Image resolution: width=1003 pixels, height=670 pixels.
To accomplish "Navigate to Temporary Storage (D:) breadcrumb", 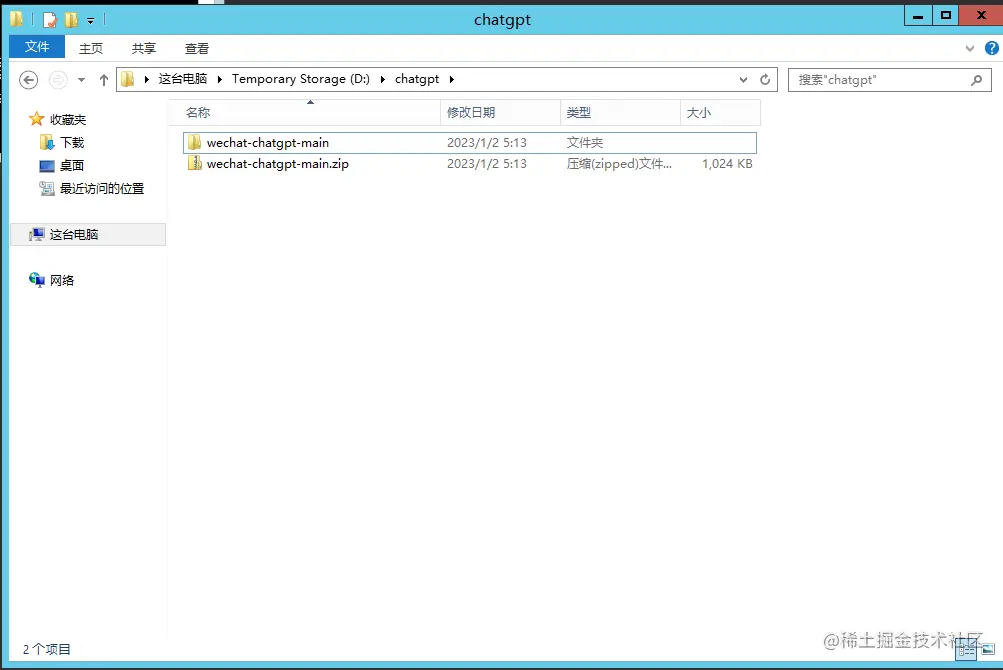I will (301, 79).
